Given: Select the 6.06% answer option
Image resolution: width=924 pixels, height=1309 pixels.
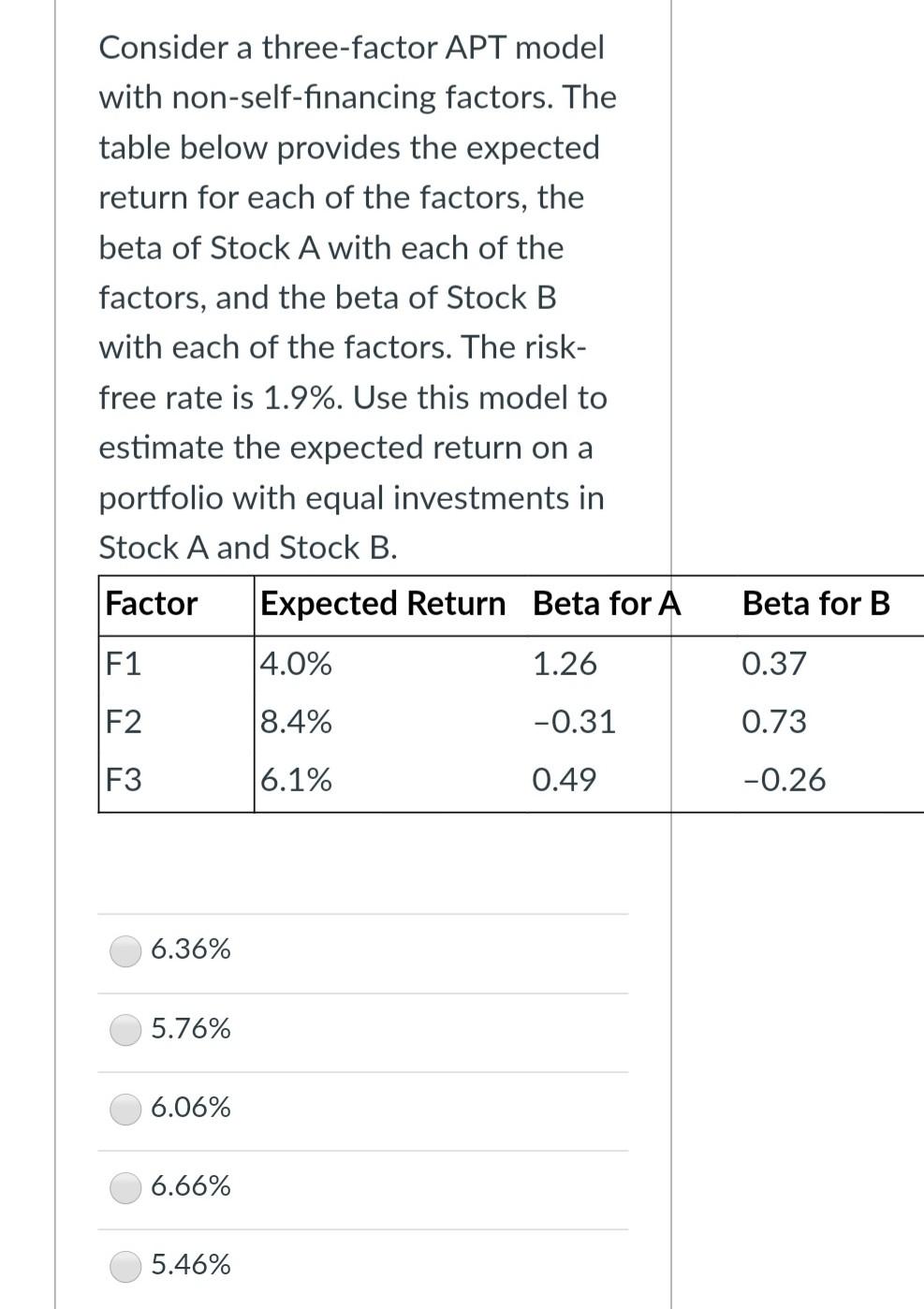Looking at the screenshot, I should 125,1109.
